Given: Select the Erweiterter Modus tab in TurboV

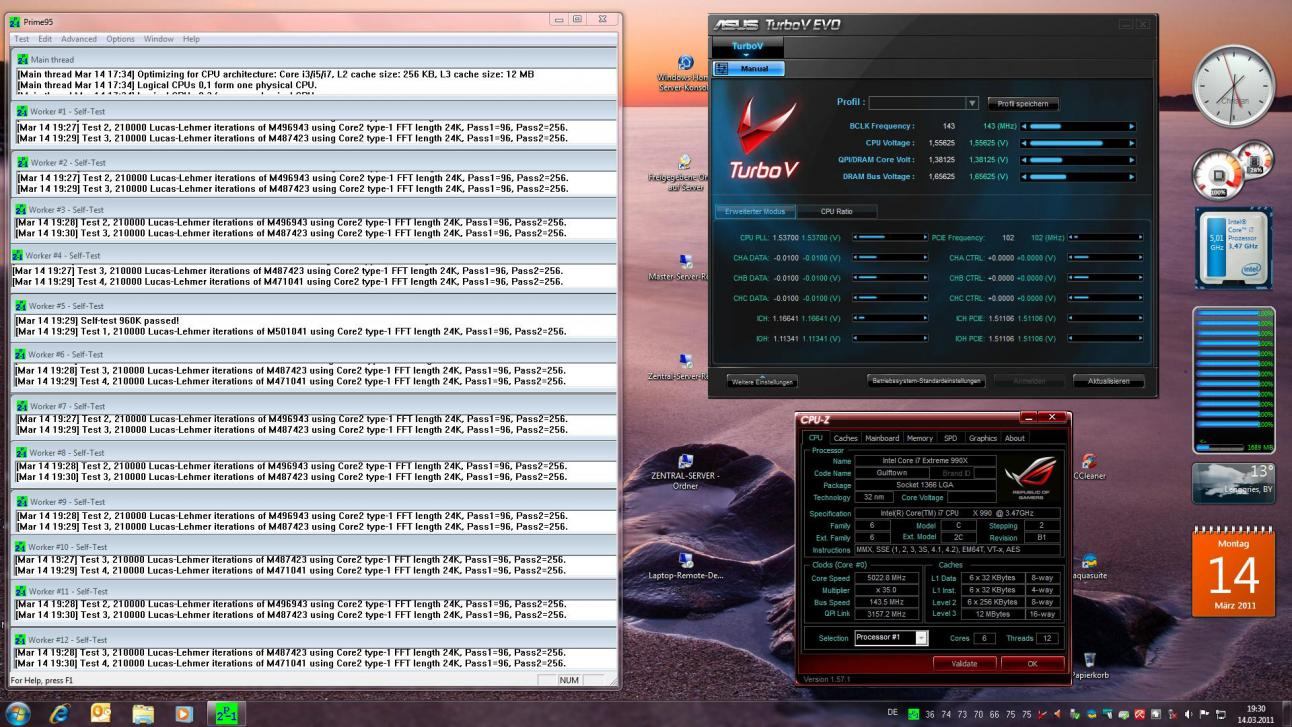Looking at the screenshot, I should coord(756,211).
